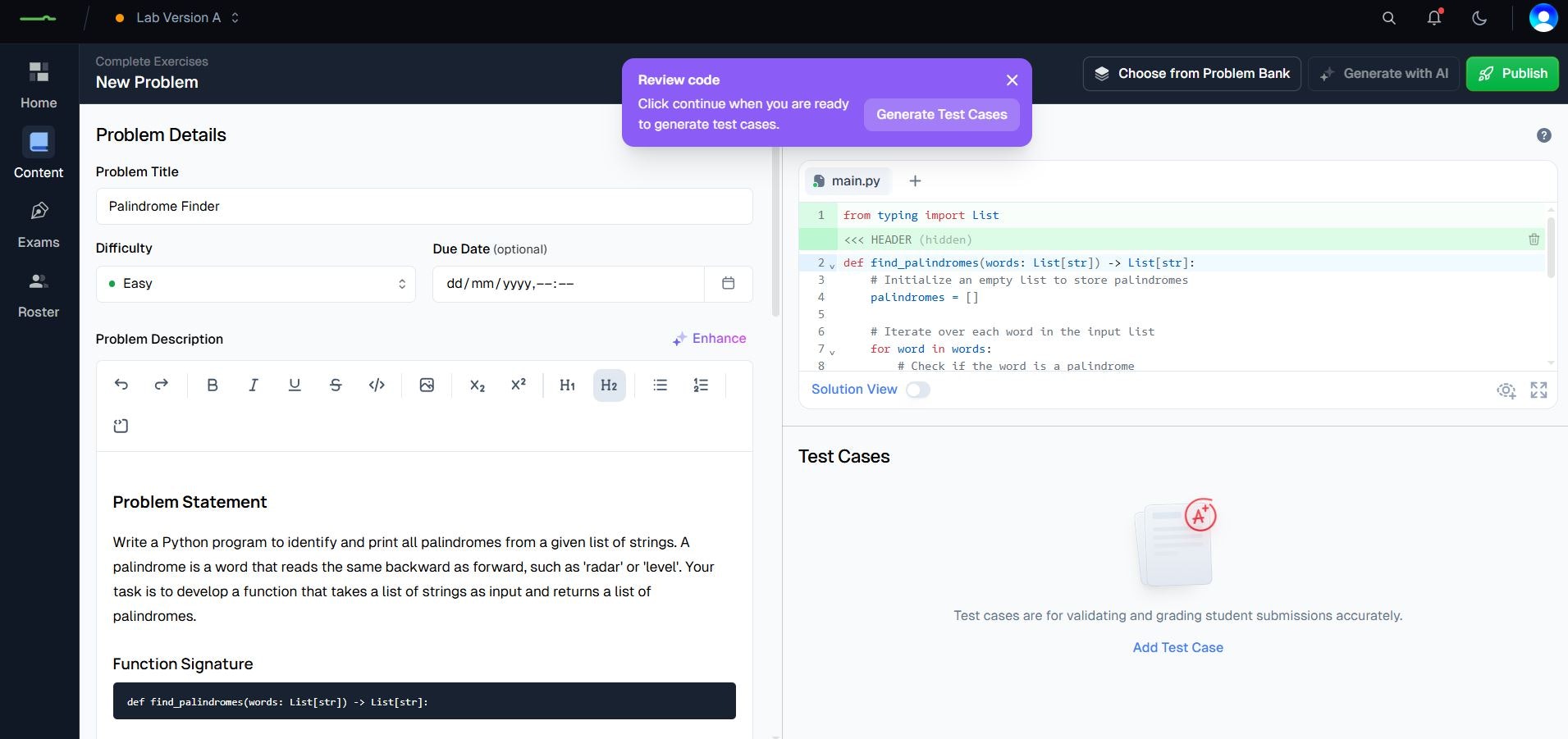The image size is (1568, 739).
Task: Dismiss the Review code popup
Action: pos(1012,80)
